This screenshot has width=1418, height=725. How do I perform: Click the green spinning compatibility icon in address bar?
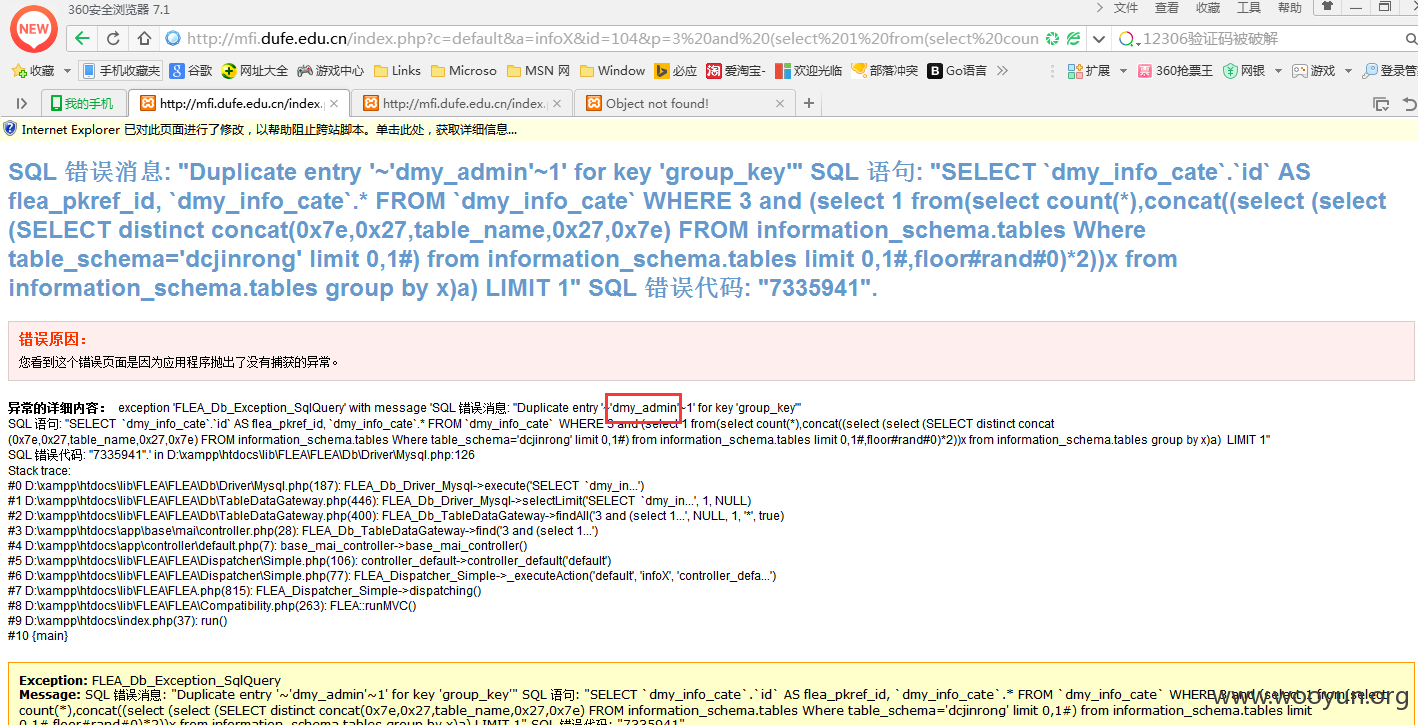point(1052,39)
